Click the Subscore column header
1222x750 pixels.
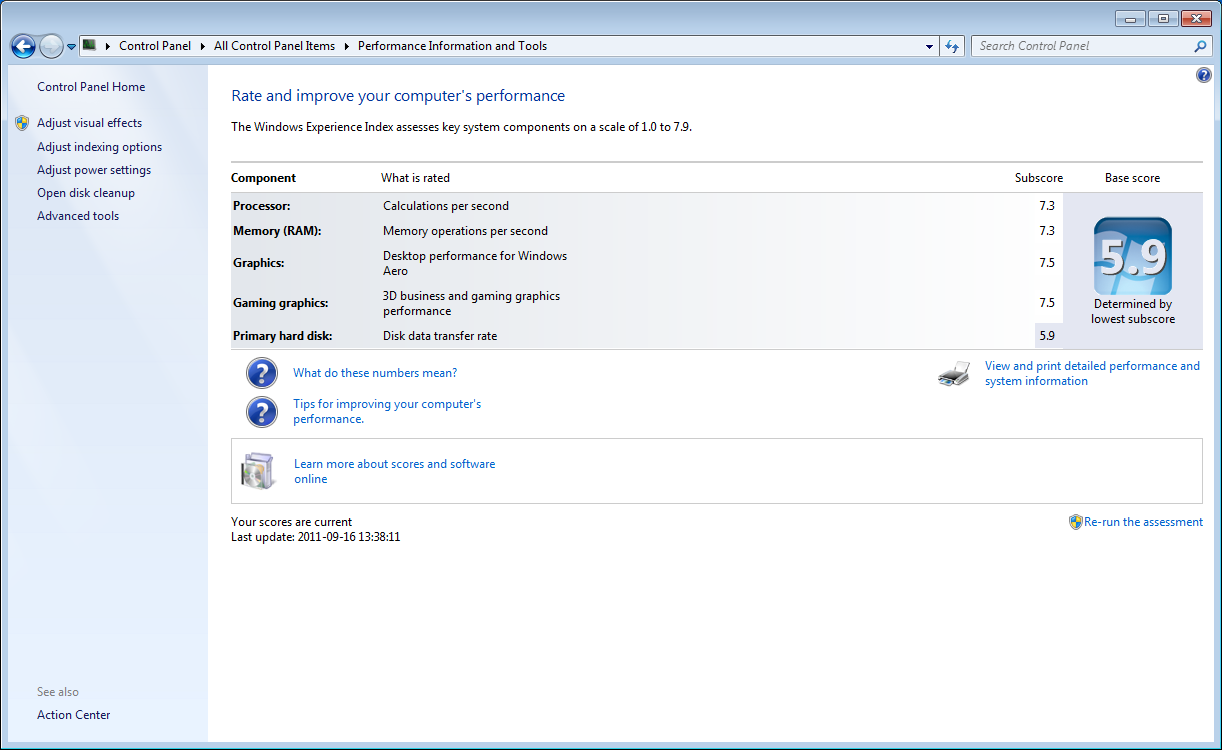[1039, 178]
